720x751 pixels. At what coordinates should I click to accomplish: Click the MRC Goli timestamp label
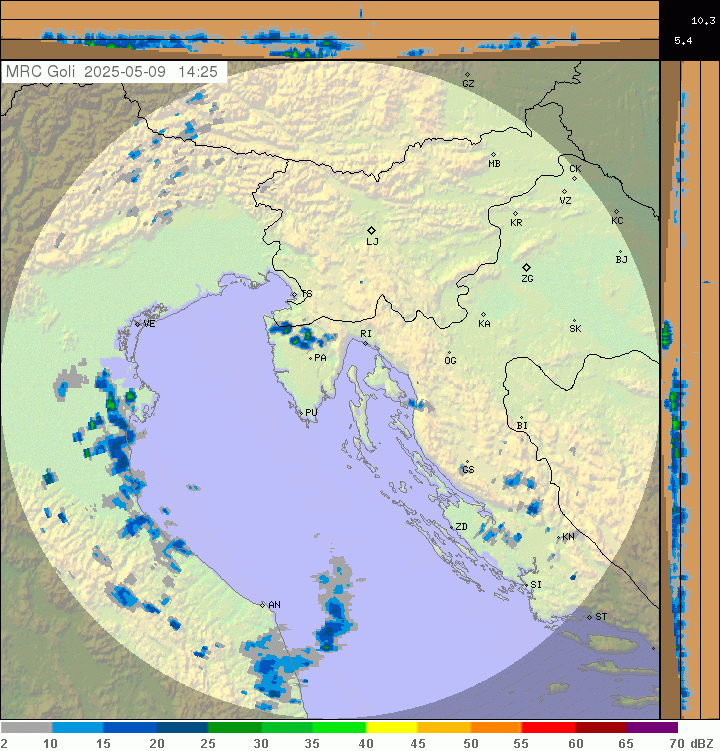(x=112, y=72)
